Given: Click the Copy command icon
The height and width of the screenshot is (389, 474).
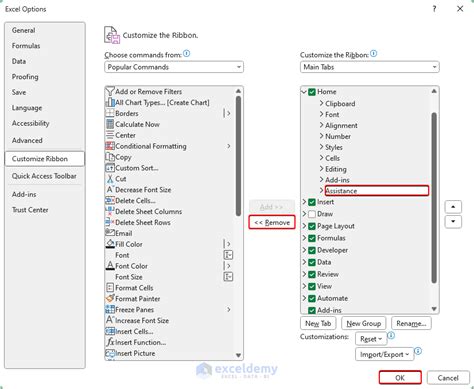Looking at the screenshot, I should tap(110, 157).
